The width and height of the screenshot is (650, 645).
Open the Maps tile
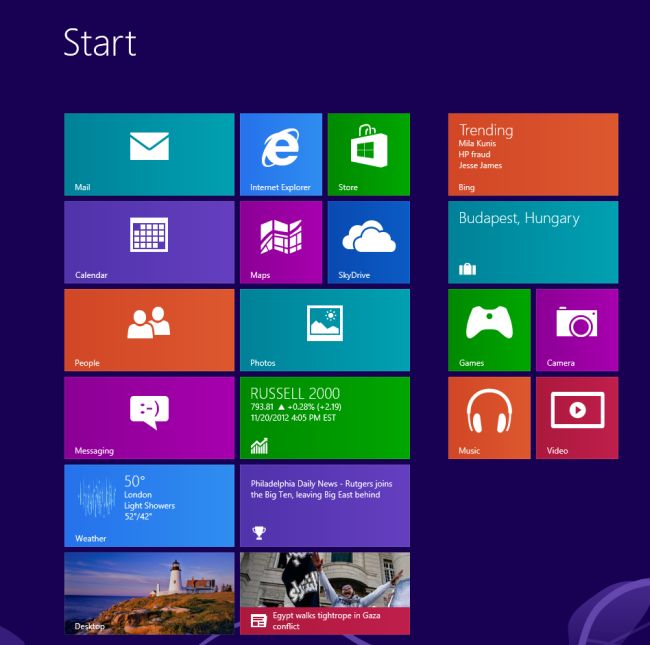click(x=281, y=242)
